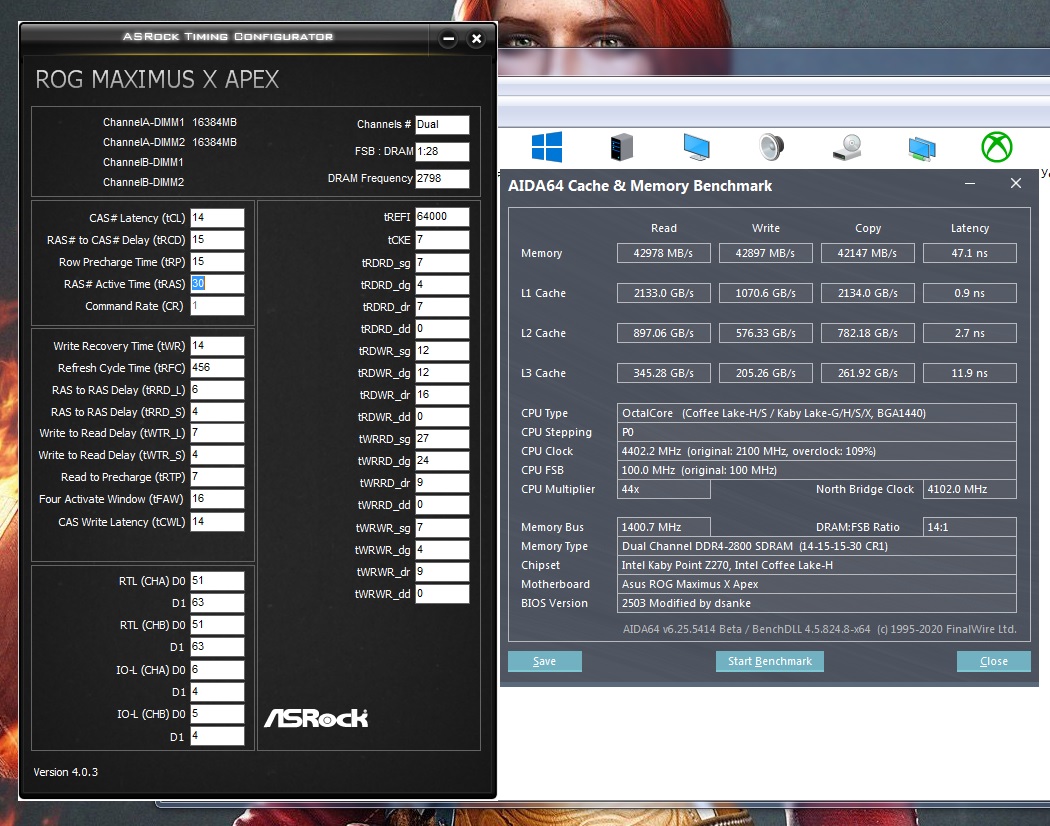Click the L3 Cache Copy value 261.92 GB/s

point(868,373)
